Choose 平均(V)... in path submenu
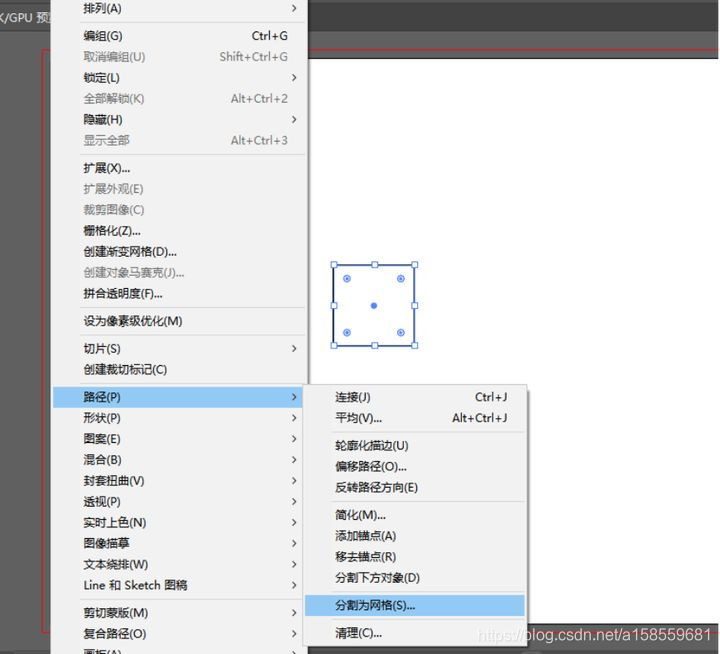The width and height of the screenshot is (720, 654). [x=415, y=418]
